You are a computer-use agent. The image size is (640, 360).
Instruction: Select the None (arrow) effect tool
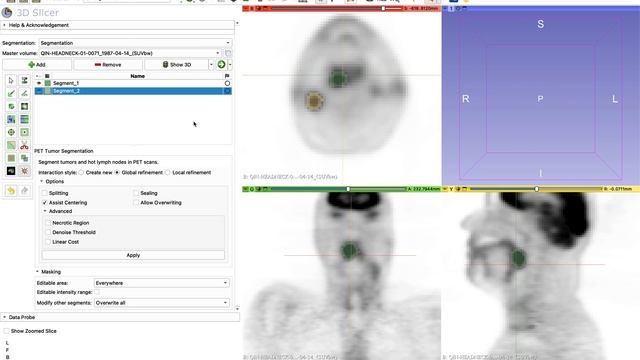(11, 80)
